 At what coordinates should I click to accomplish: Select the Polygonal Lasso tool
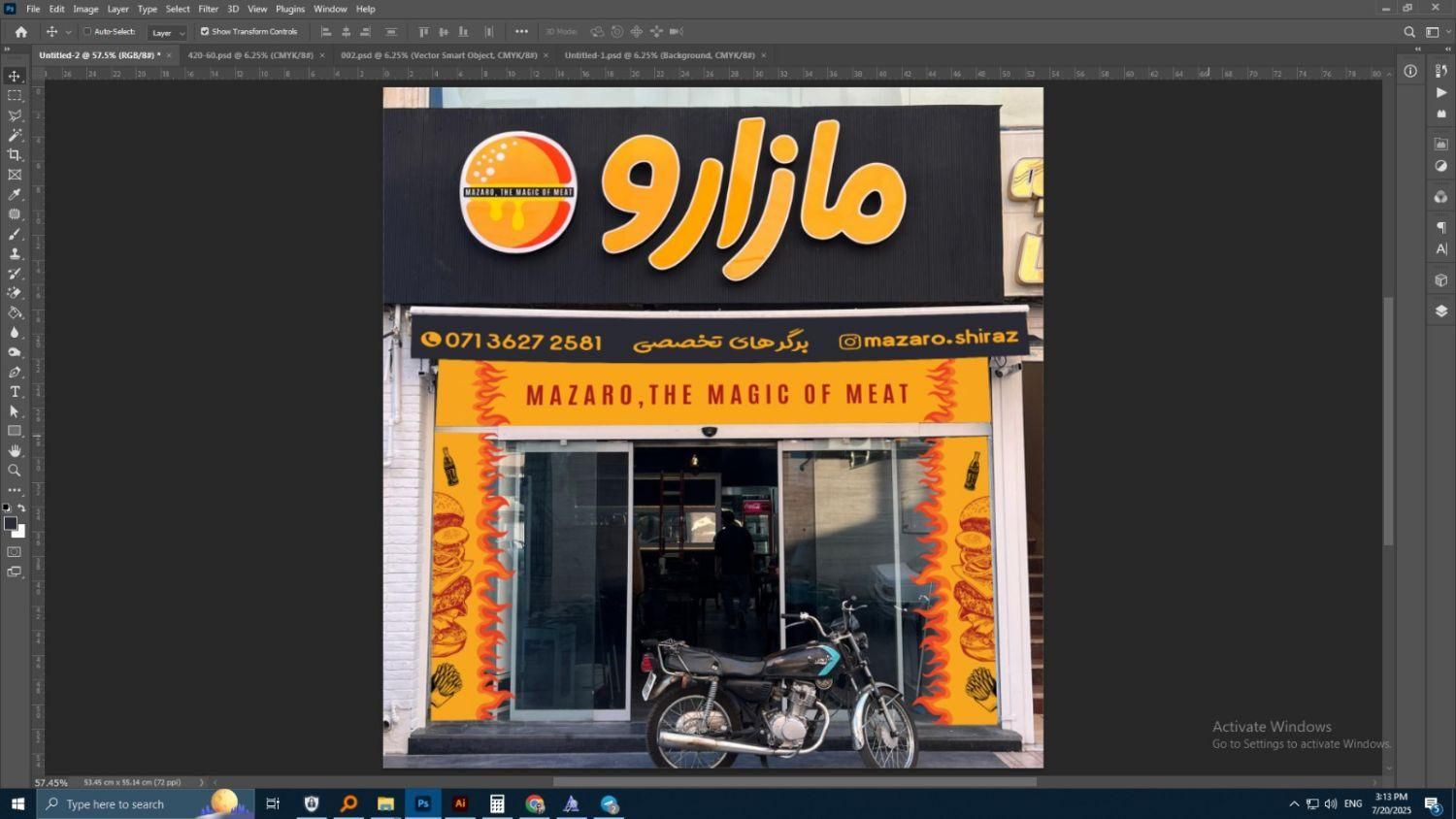pos(15,115)
